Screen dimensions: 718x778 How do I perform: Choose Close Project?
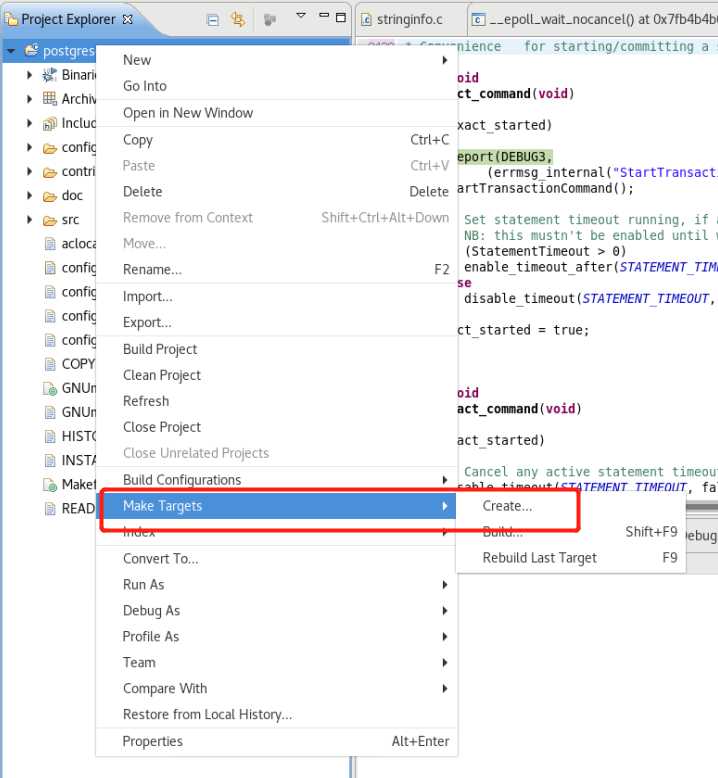(x=276, y=427)
